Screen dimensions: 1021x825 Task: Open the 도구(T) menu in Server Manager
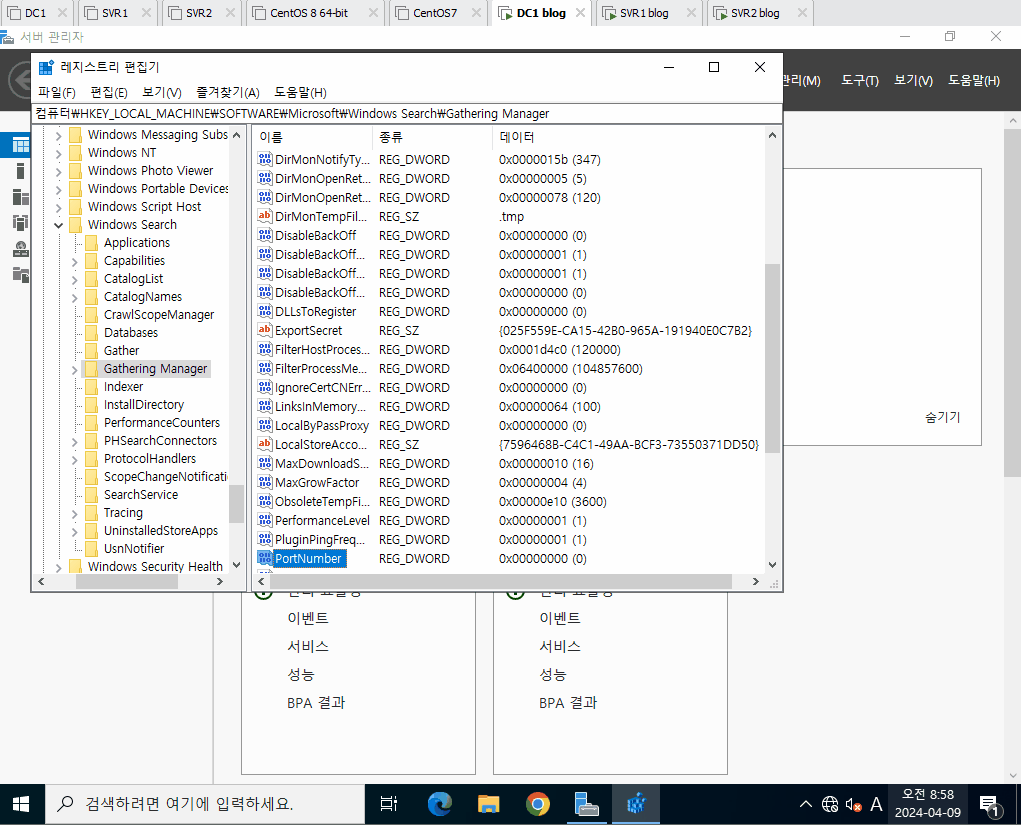click(x=860, y=81)
